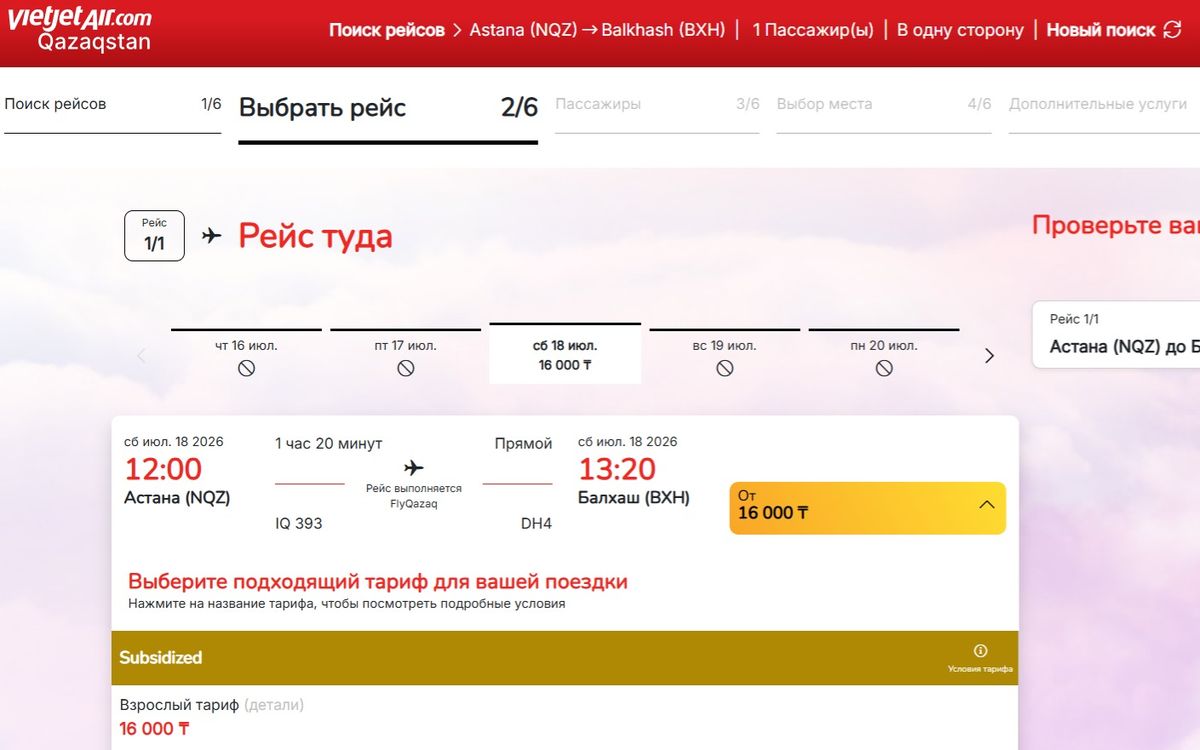
Task: Click the 1 час 20 минут duration
Action: (329, 443)
